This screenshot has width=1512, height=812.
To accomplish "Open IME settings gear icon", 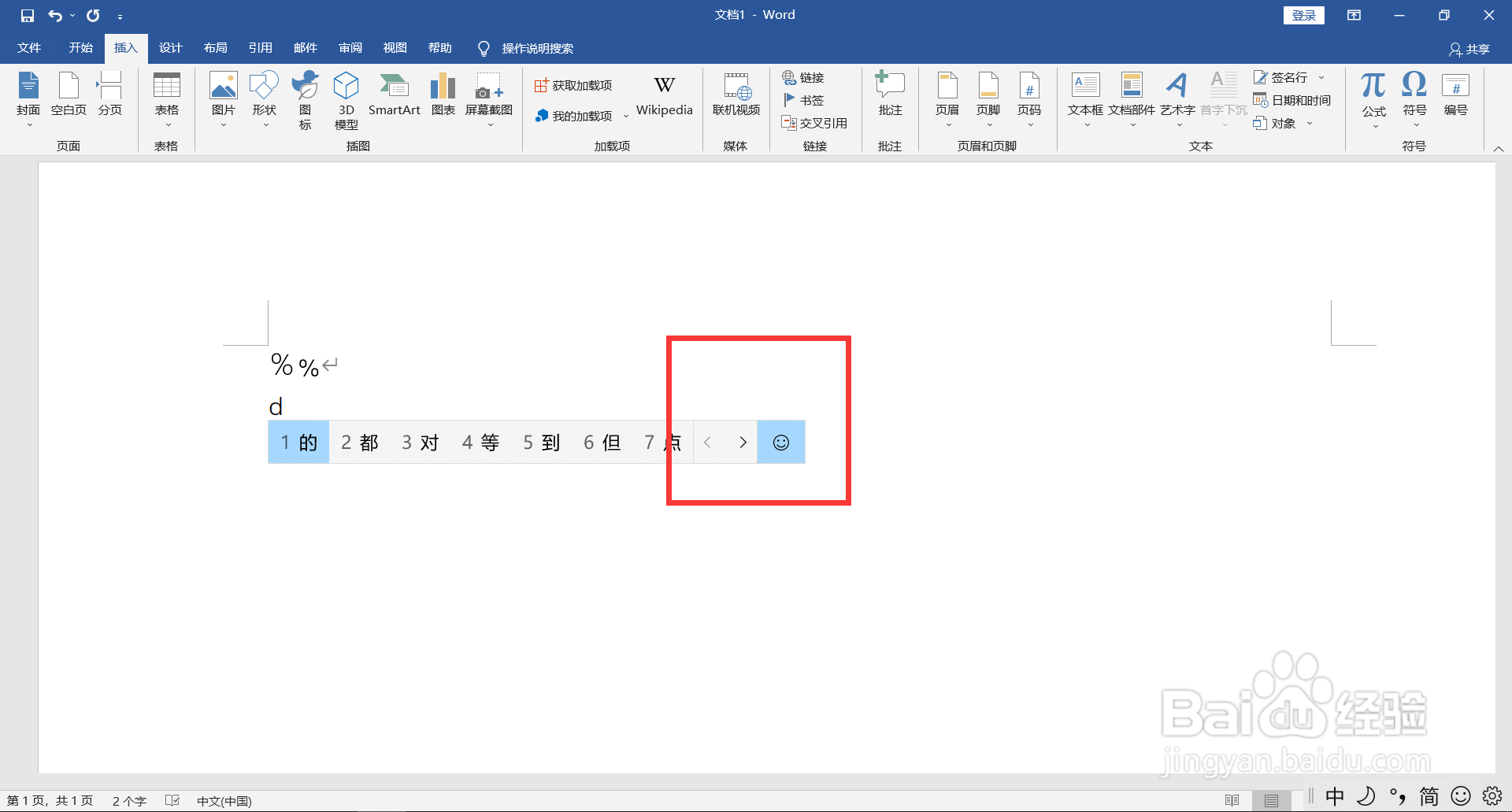I will point(1492,797).
